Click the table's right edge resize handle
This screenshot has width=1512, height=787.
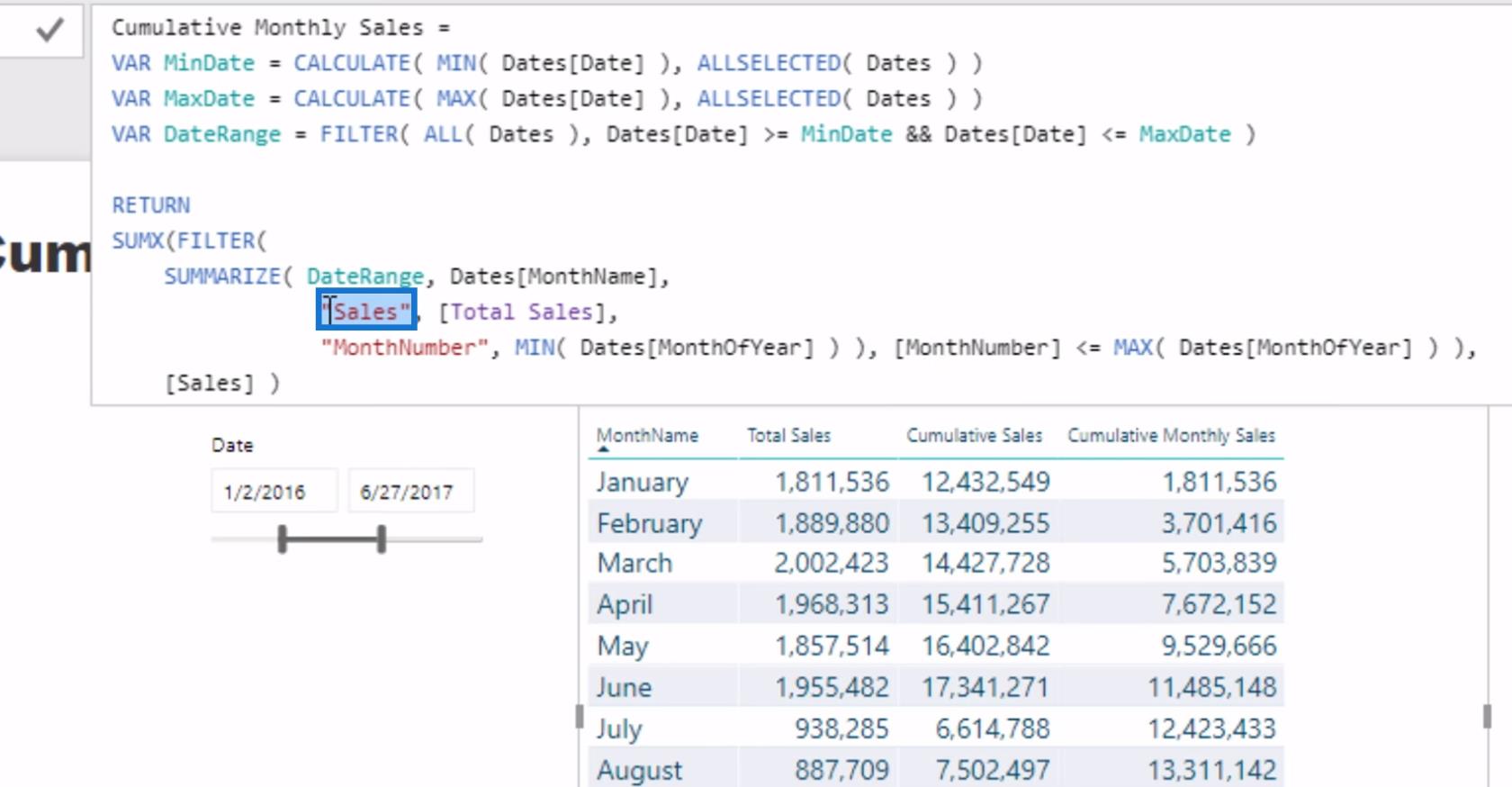click(1487, 716)
